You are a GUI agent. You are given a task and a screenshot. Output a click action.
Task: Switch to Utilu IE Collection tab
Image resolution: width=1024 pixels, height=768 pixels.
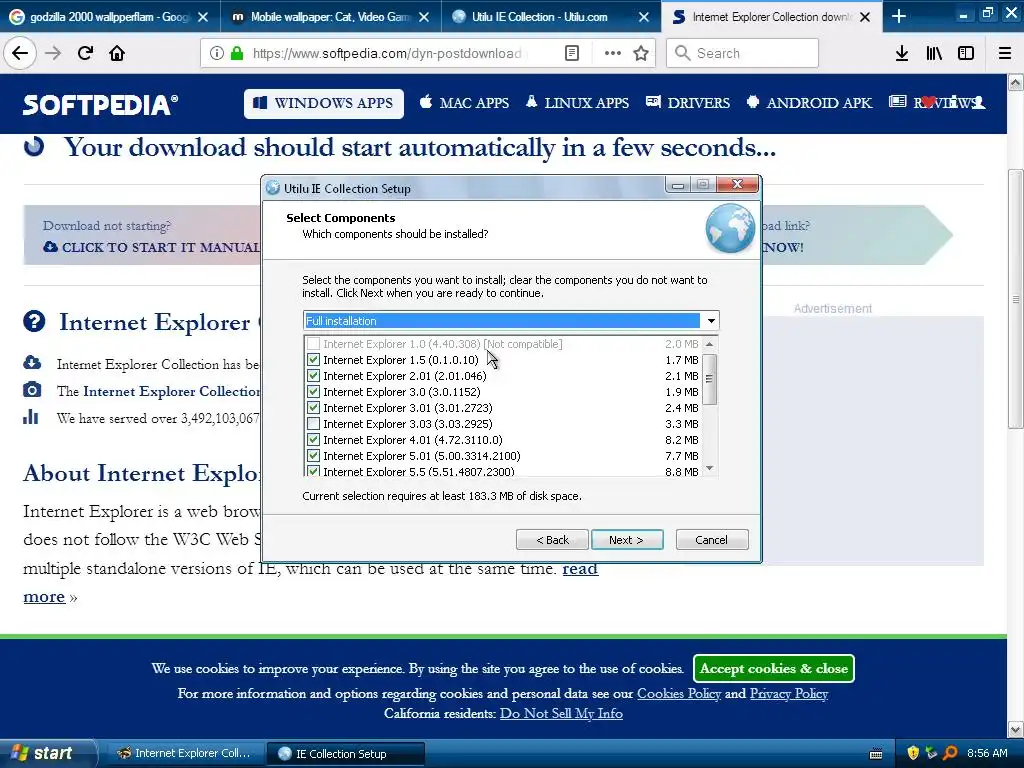[x=552, y=17]
